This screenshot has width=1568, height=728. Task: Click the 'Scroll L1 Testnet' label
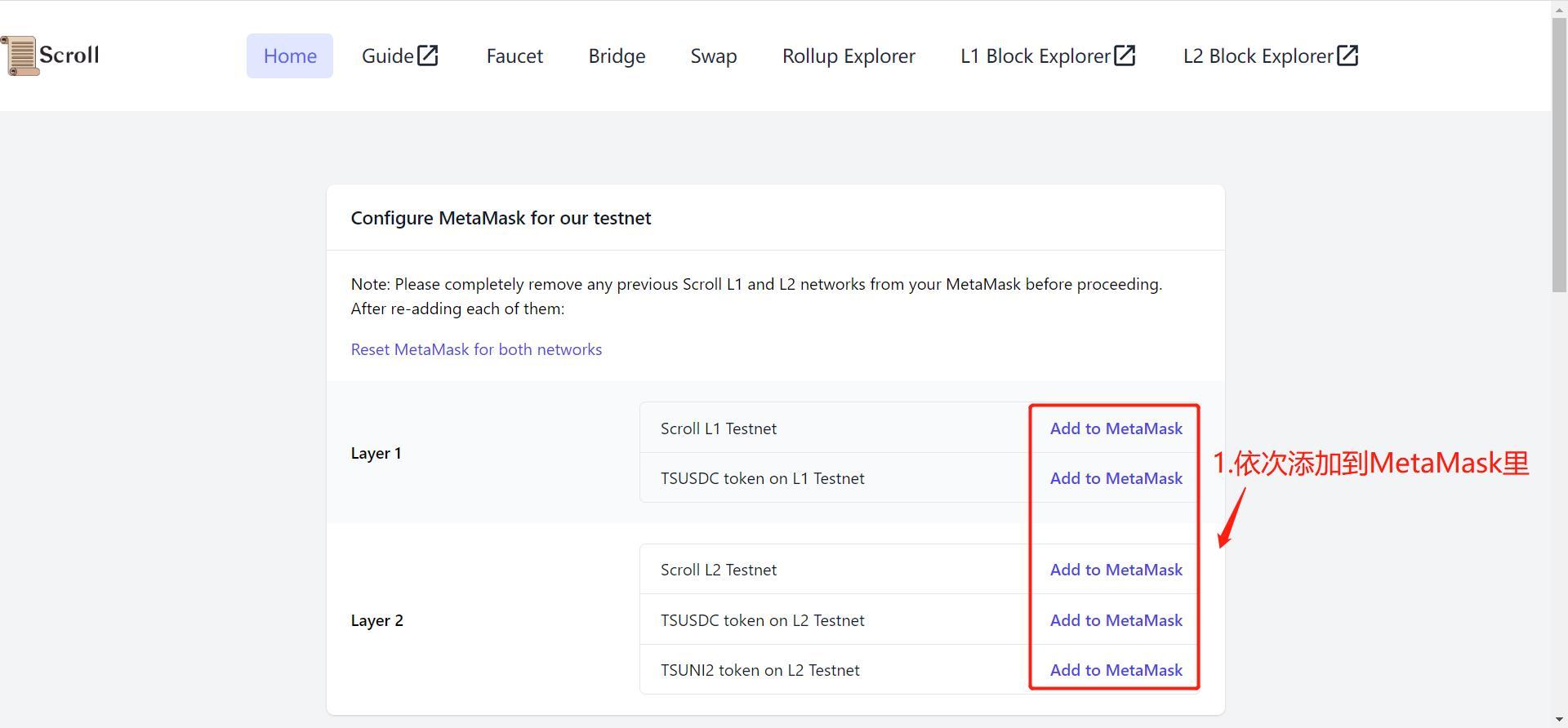pos(719,428)
